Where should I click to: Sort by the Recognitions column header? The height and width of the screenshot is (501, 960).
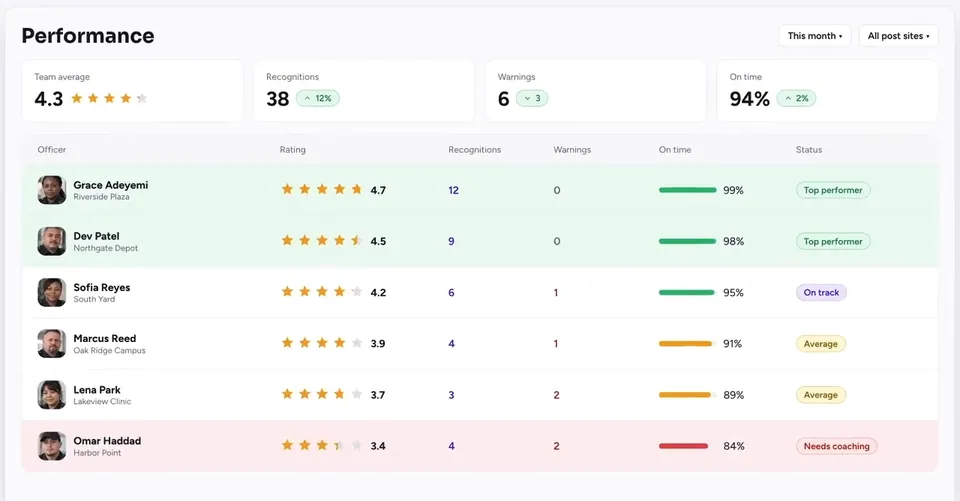474,149
